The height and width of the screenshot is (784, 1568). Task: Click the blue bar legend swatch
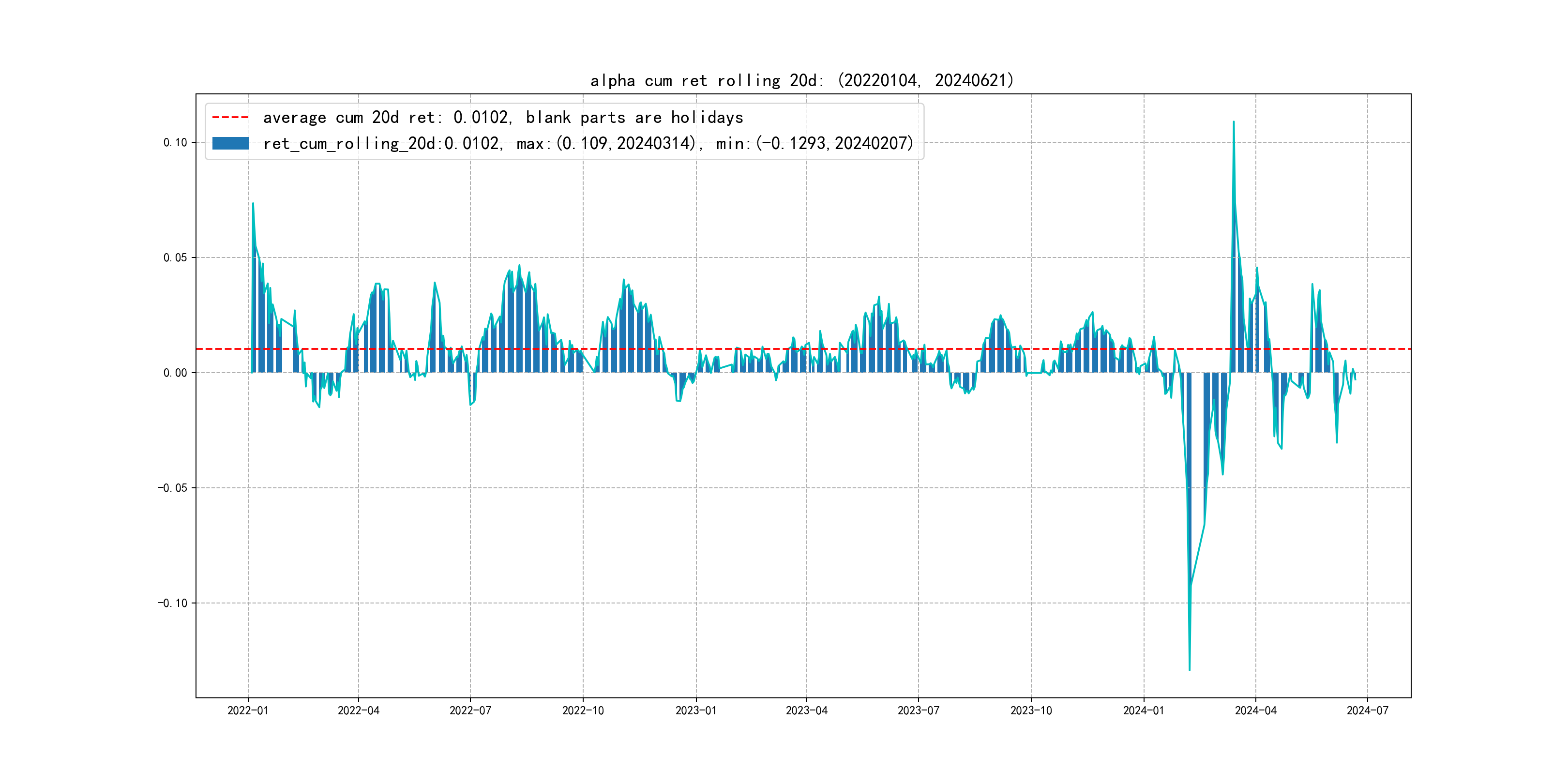pyautogui.click(x=230, y=143)
